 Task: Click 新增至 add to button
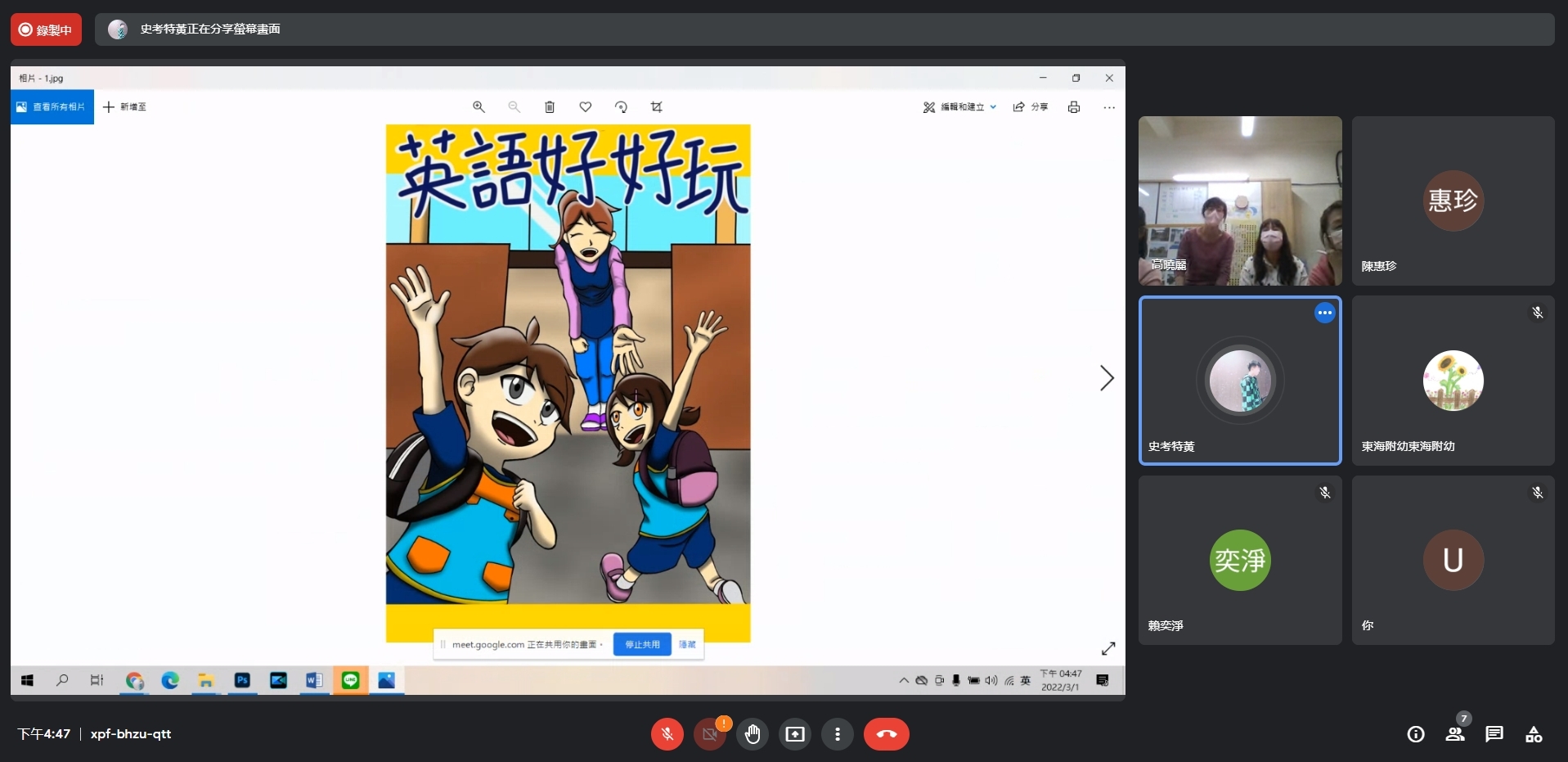(x=125, y=107)
